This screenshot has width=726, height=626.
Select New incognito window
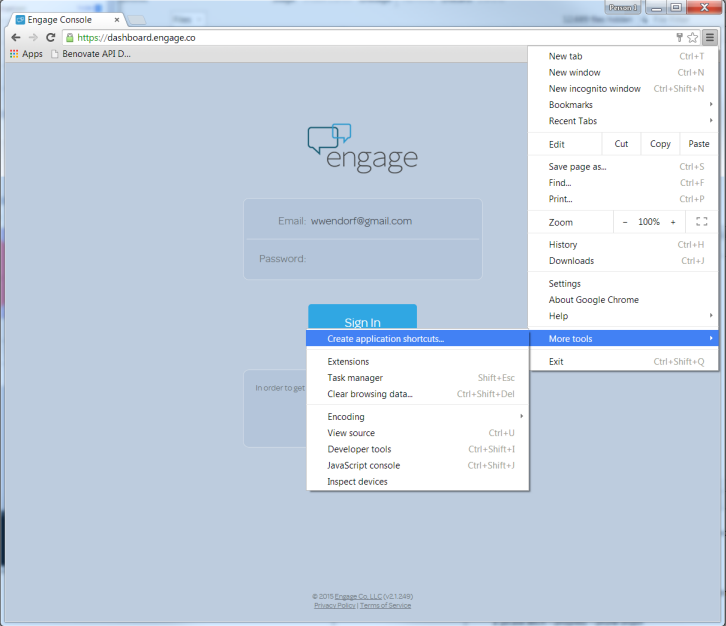(x=623, y=88)
